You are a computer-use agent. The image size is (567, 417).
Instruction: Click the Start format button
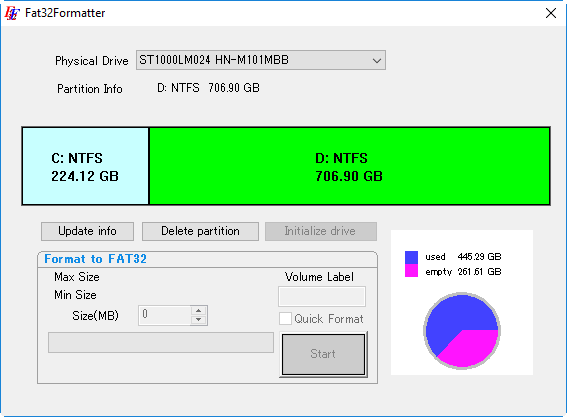[x=323, y=354]
